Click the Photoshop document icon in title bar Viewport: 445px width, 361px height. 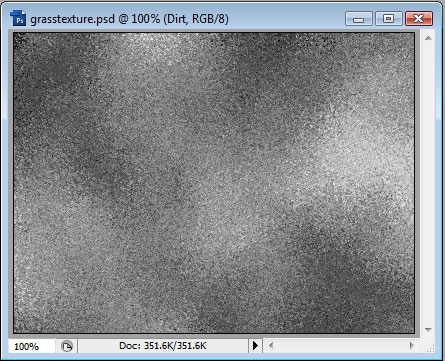18,18
